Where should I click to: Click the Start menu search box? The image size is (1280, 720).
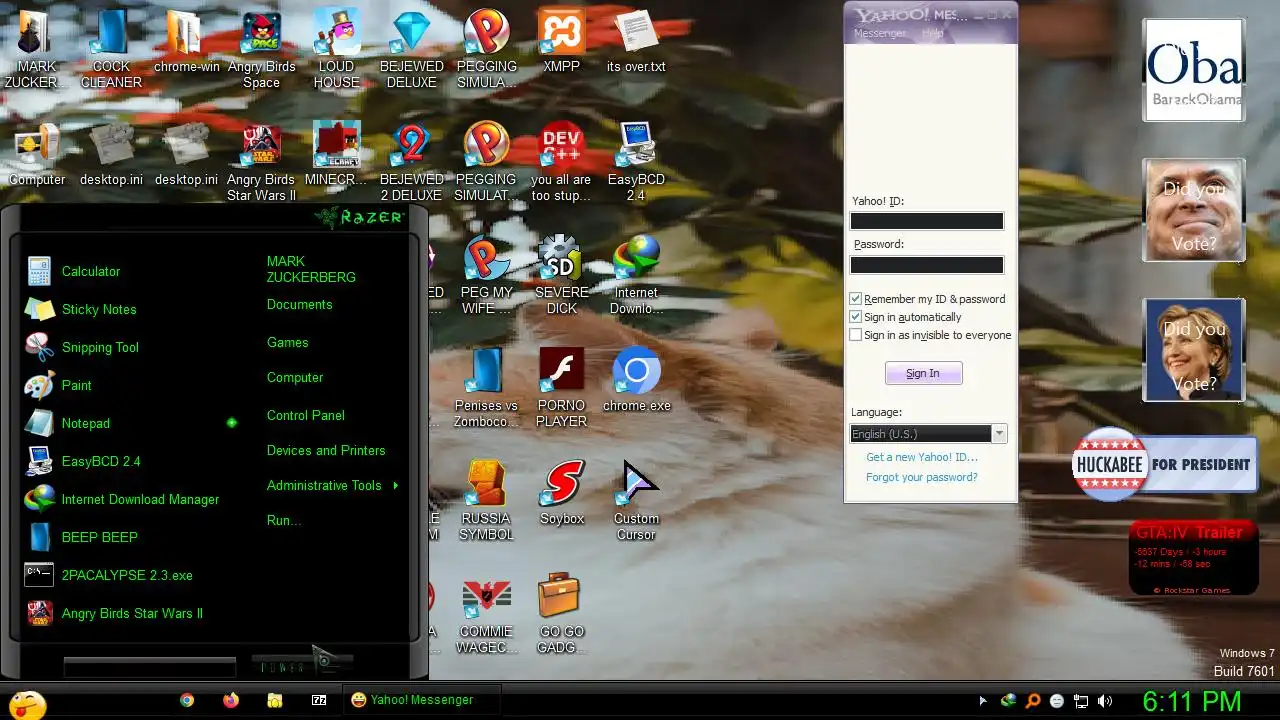coord(150,667)
